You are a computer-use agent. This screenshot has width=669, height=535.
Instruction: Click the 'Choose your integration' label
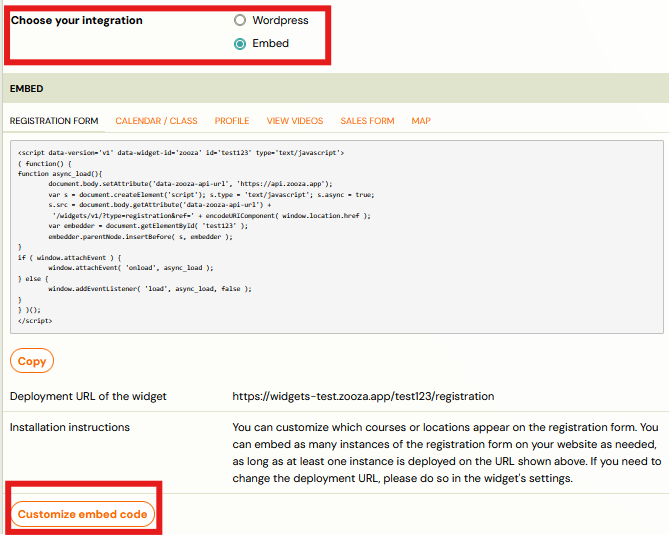[x=77, y=20]
